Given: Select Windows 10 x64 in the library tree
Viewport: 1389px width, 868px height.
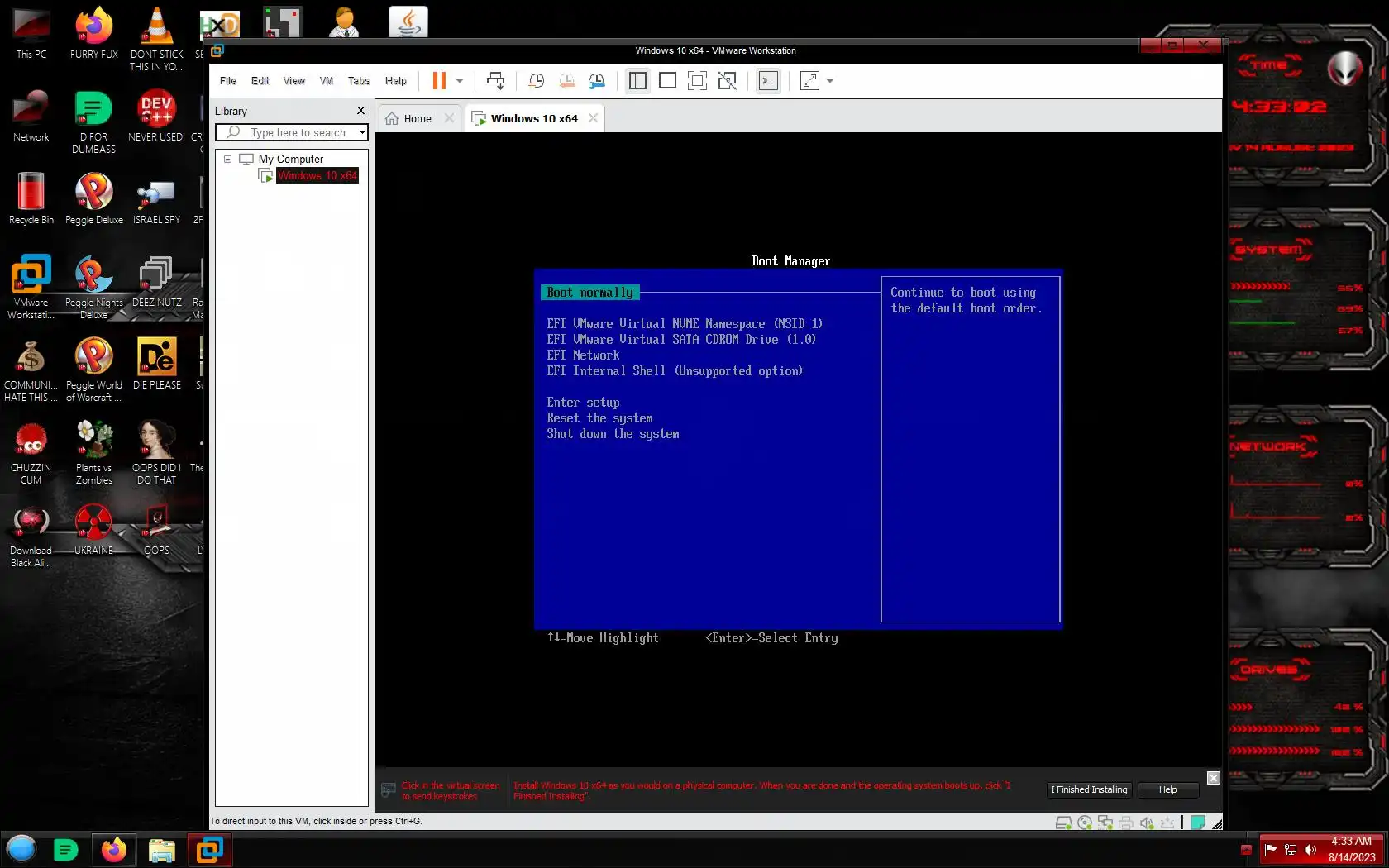Looking at the screenshot, I should [x=317, y=175].
